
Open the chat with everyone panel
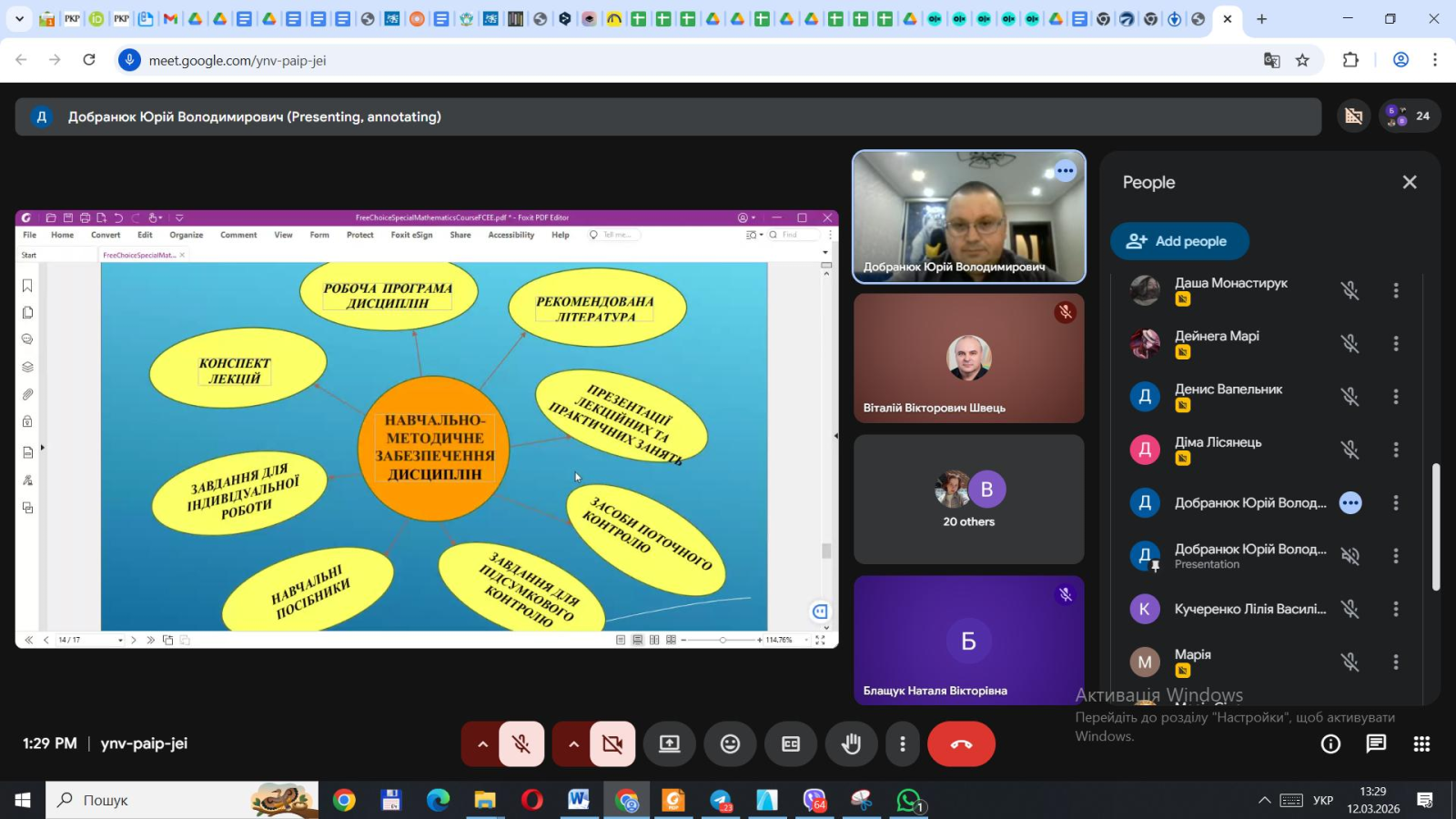(x=1376, y=744)
